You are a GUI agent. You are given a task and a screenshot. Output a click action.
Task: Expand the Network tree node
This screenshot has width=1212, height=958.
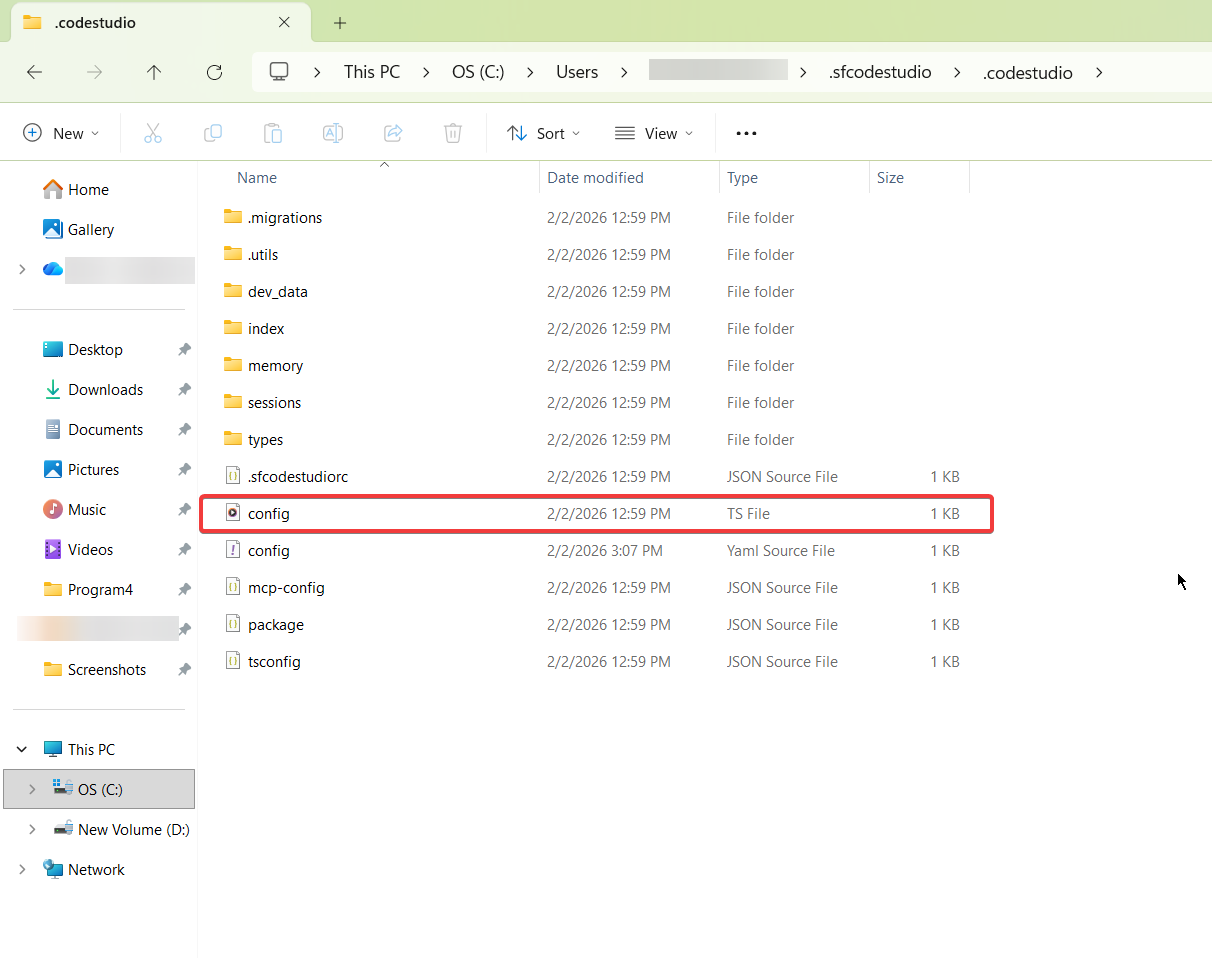[22, 870]
